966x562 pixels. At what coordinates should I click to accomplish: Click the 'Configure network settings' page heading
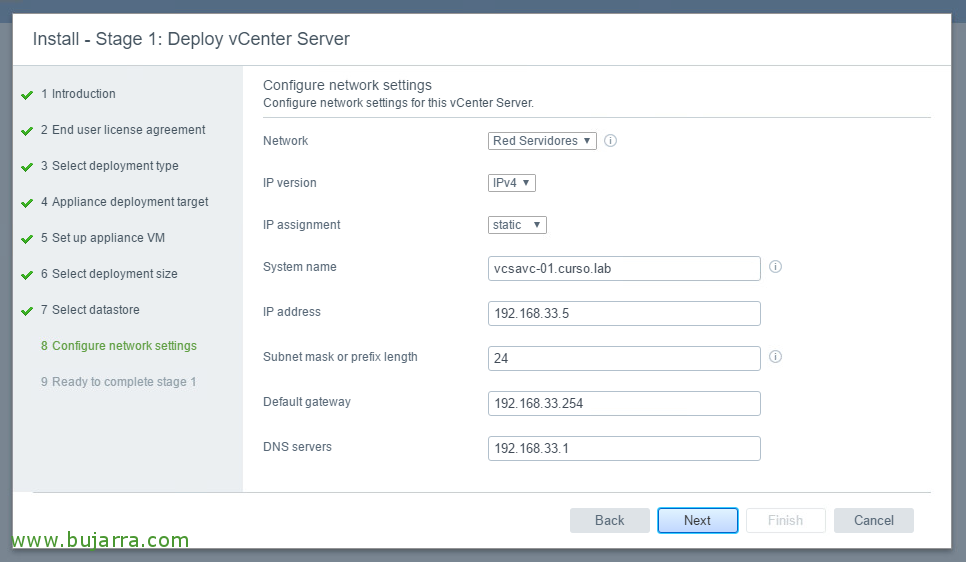pyautogui.click(x=347, y=85)
